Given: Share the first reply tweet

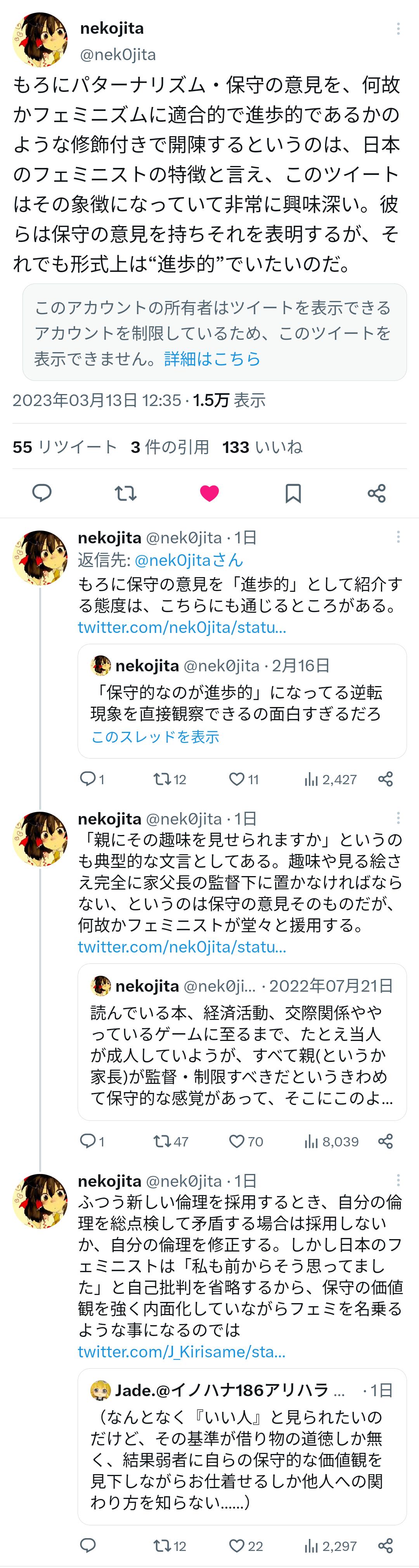Looking at the screenshot, I should point(385,779).
